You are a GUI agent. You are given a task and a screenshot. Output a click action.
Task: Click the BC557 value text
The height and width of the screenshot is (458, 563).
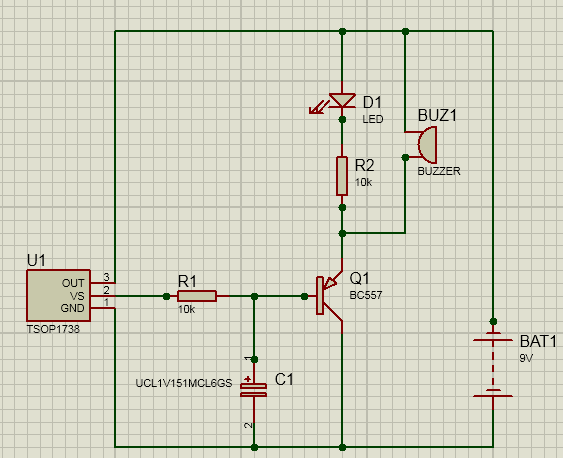point(366,295)
